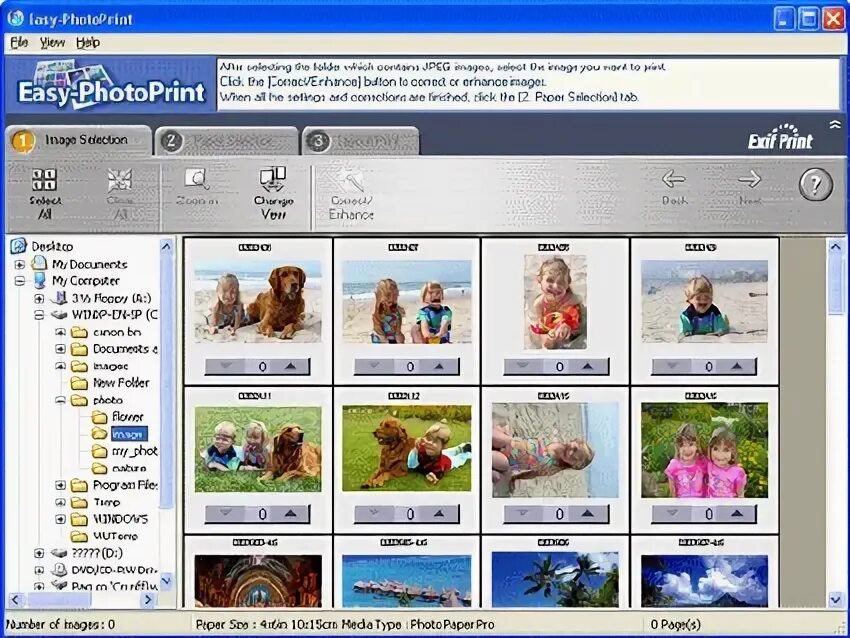Screen dimensions: 850x638
Task: Open the File menu
Action: (x=19, y=42)
